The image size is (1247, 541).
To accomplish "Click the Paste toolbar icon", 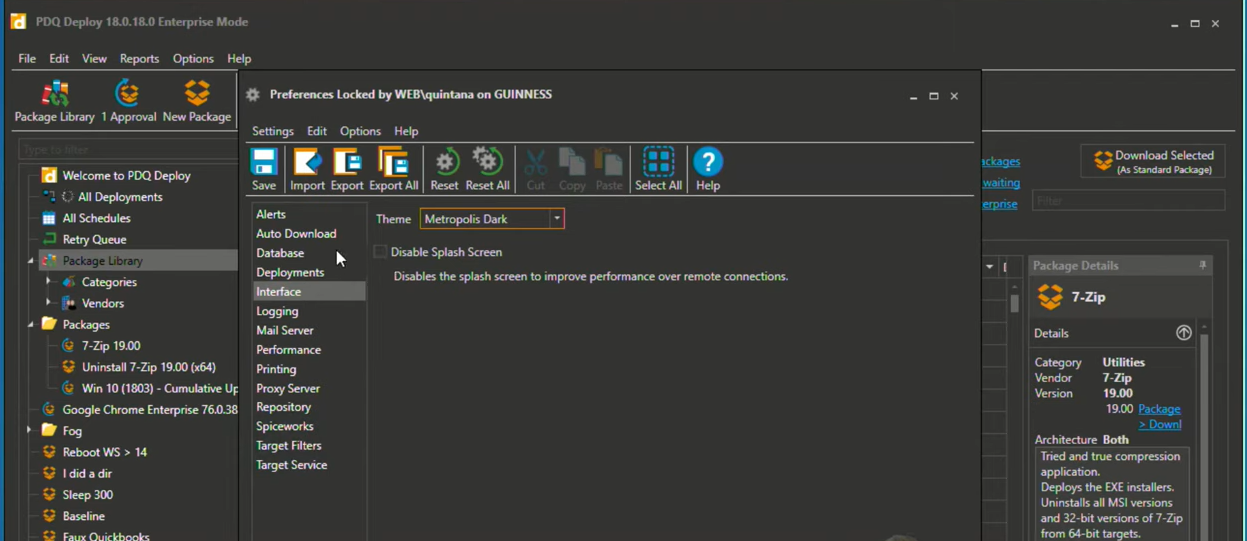I will [x=608, y=168].
